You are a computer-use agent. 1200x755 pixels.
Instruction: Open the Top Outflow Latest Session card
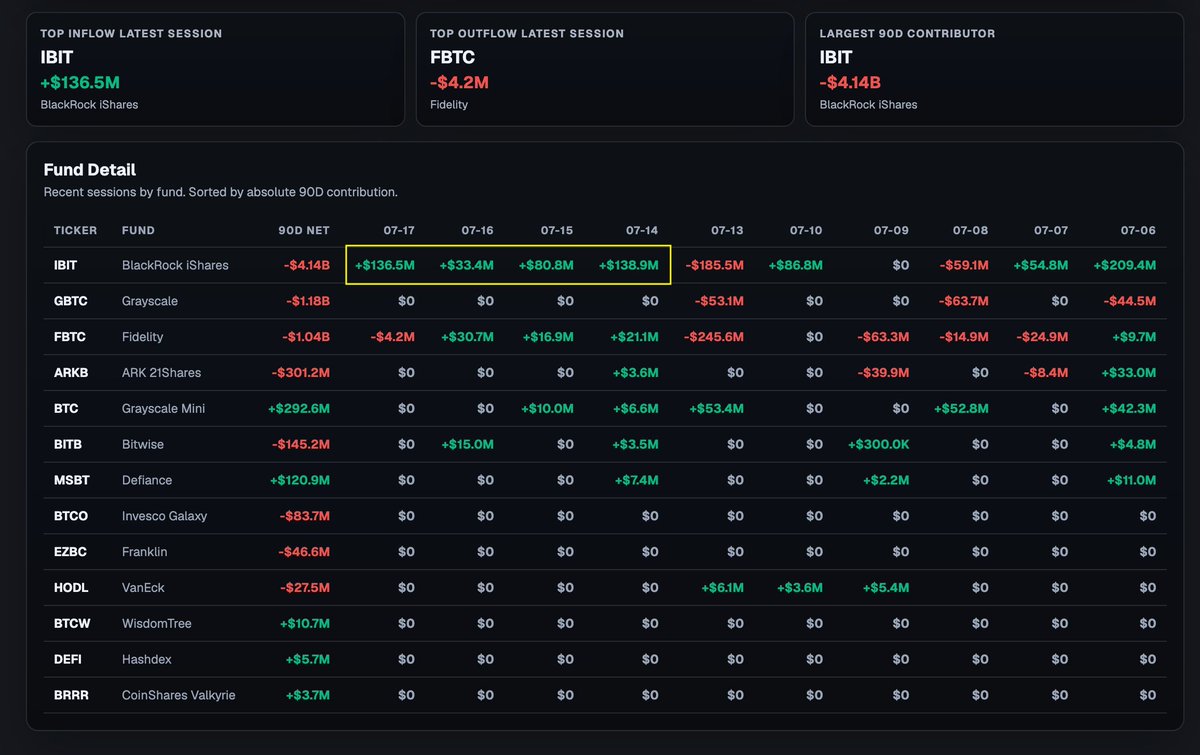605,69
